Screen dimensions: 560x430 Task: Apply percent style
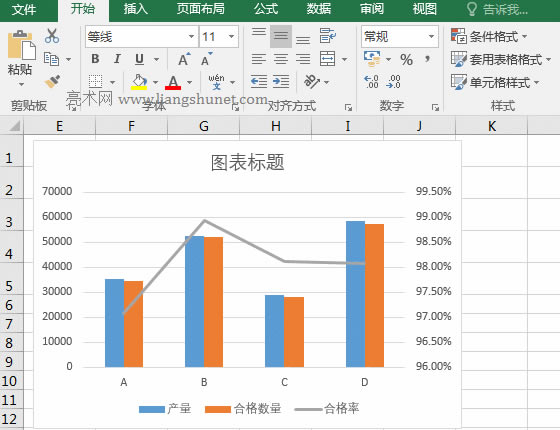[x=406, y=59]
